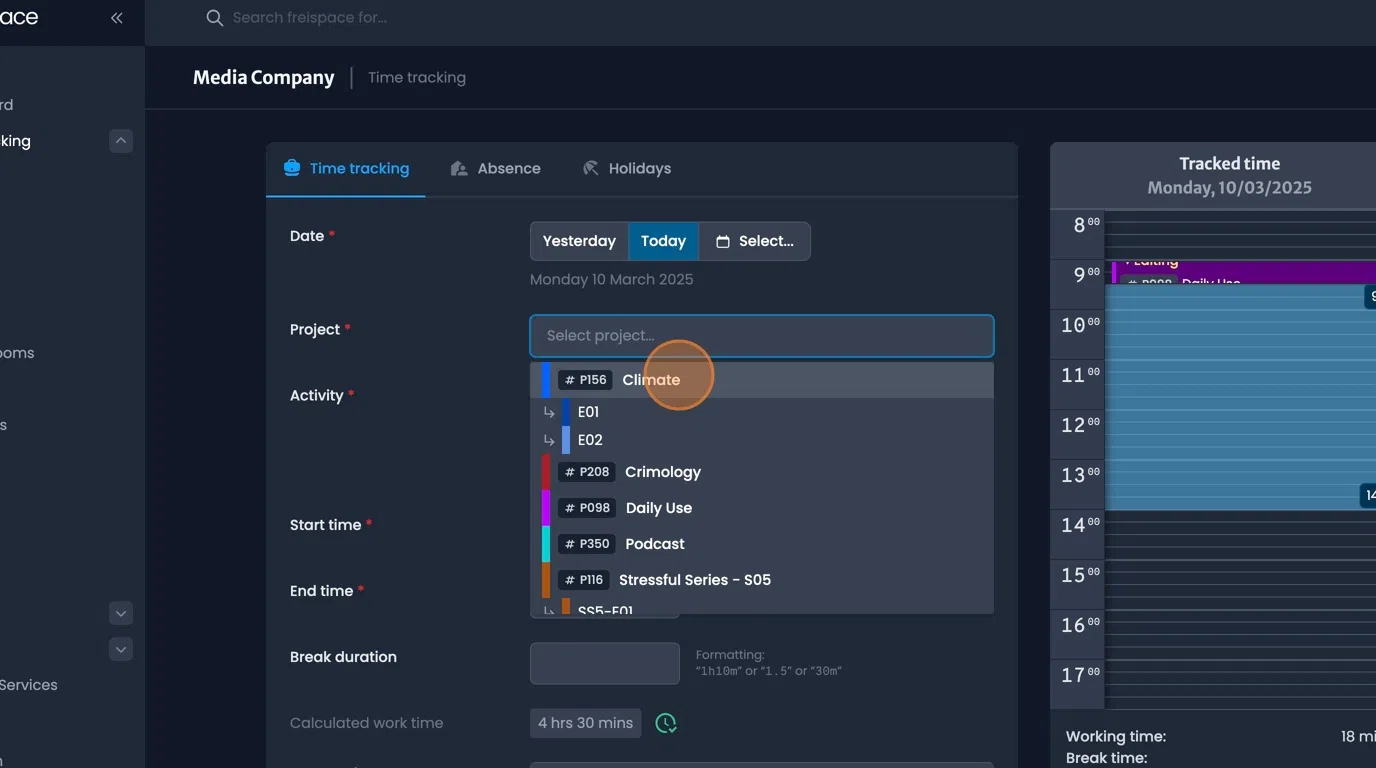Image resolution: width=1376 pixels, height=768 pixels.
Task: Click the Break duration input field
Action: (604, 663)
